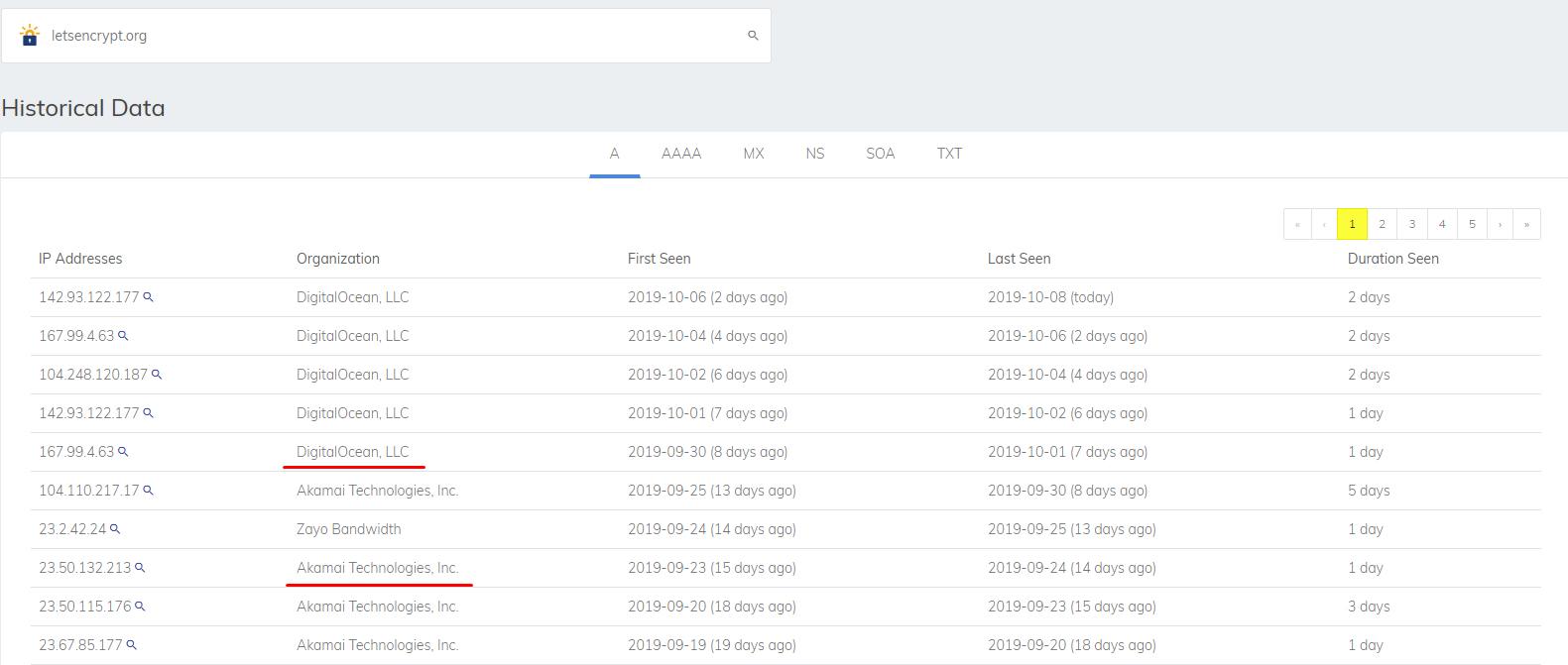Click the lookup icon beside 23.50.132.213
1568x665 pixels.
(x=140, y=568)
